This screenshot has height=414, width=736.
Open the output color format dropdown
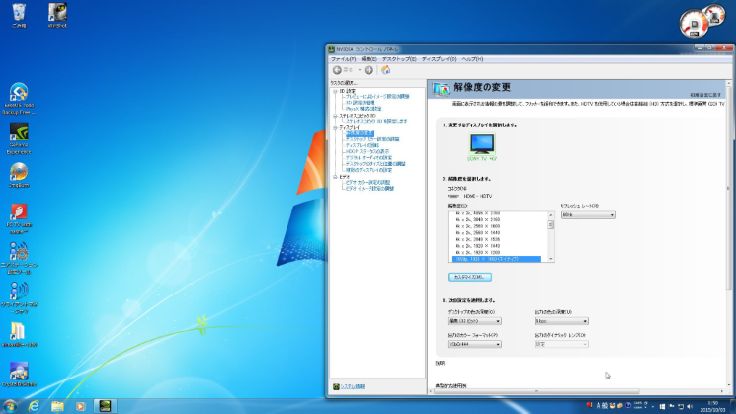(x=475, y=344)
